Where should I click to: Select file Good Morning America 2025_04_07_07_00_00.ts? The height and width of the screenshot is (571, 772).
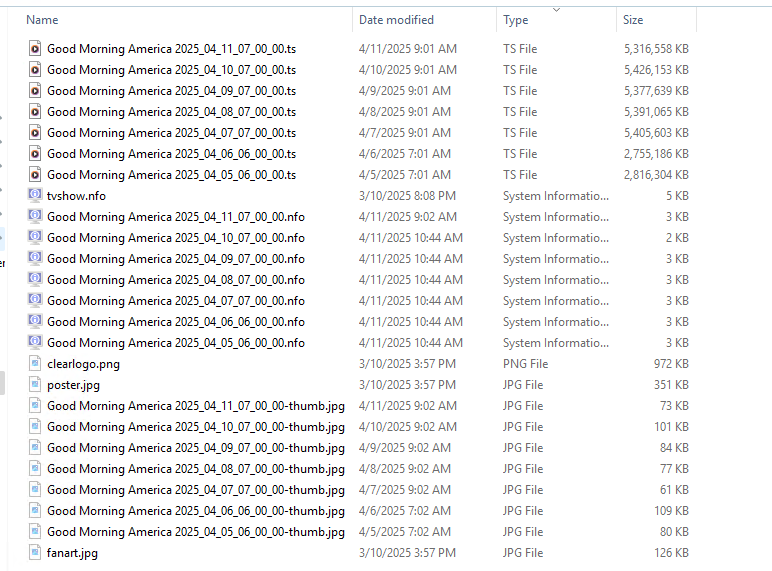point(171,133)
